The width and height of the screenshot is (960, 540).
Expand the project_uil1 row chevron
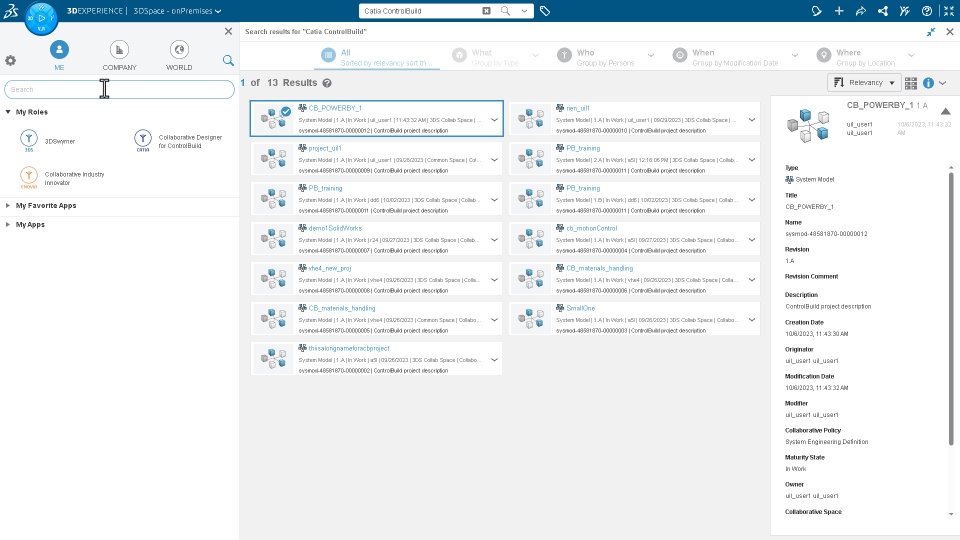(494, 160)
